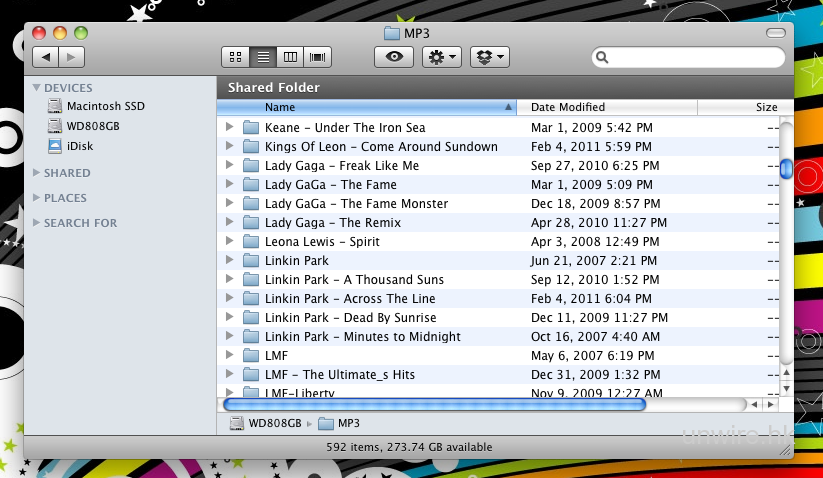Click the horizontal scrollbar thumb
The image size is (823, 478).
[434, 405]
